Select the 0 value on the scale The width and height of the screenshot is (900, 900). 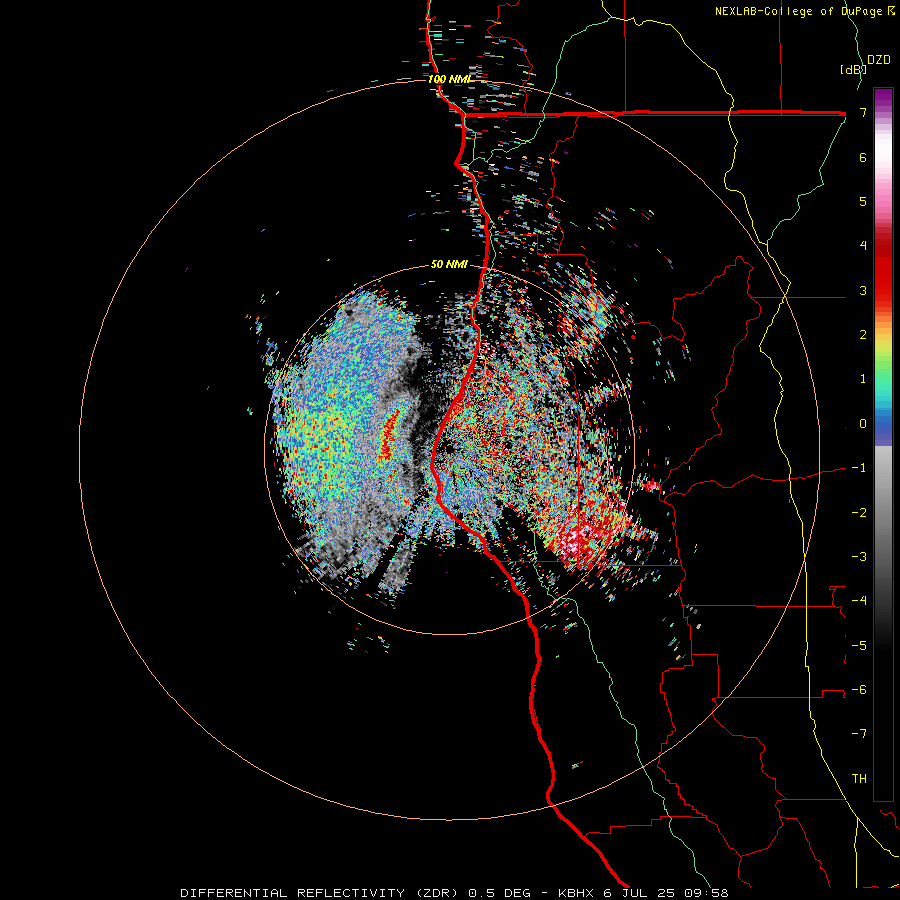(x=863, y=424)
